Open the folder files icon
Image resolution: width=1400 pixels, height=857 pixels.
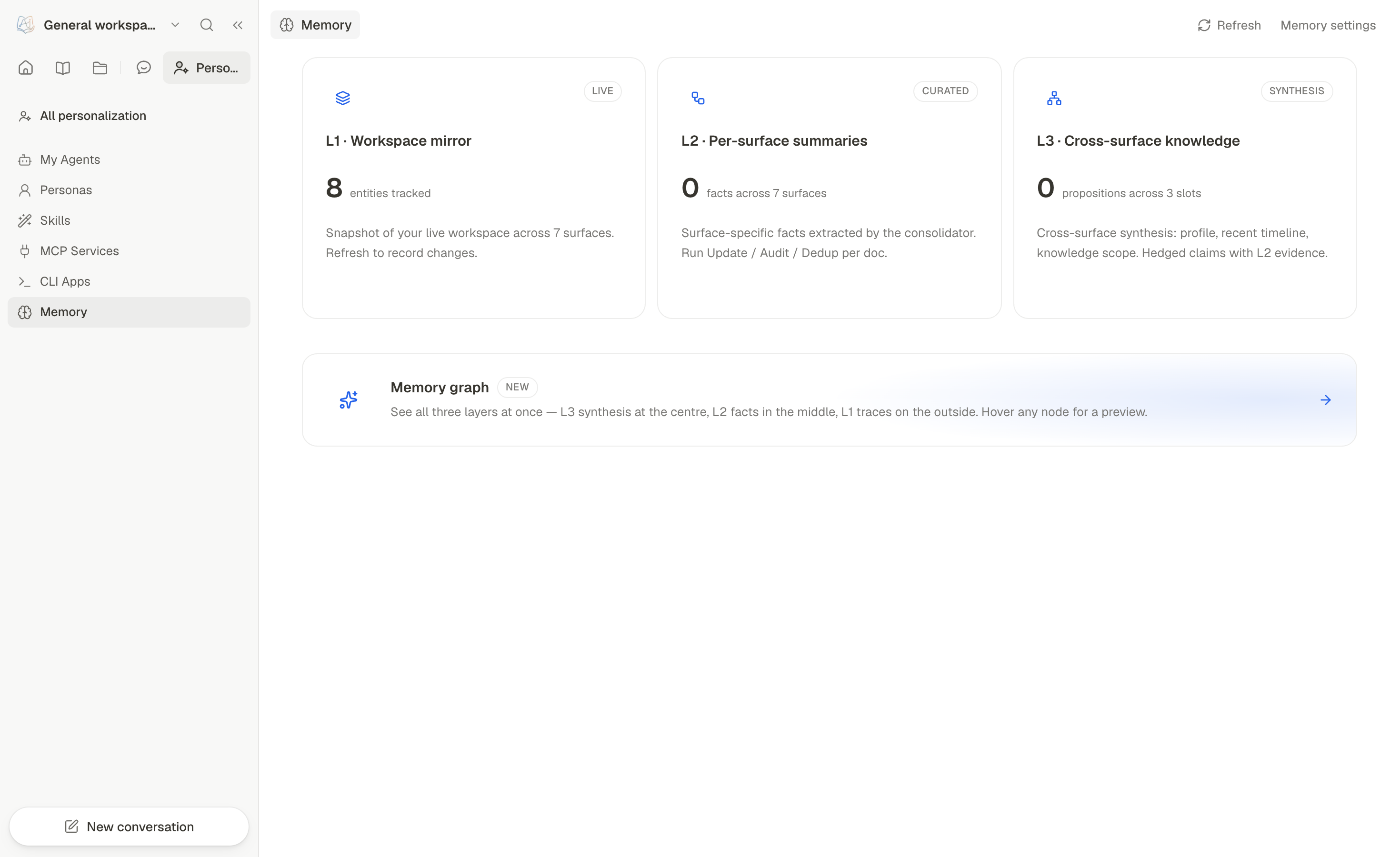pos(100,68)
